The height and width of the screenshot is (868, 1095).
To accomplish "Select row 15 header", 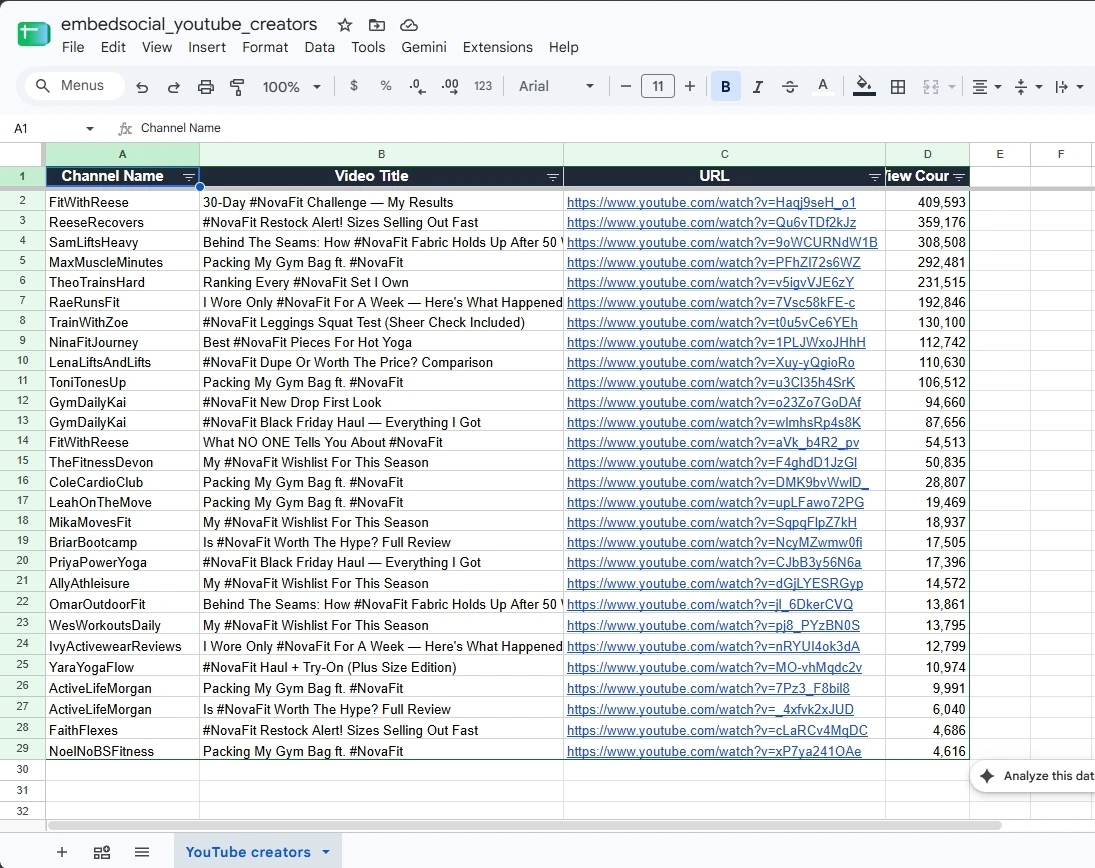I will pyautogui.click(x=22, y=462).
